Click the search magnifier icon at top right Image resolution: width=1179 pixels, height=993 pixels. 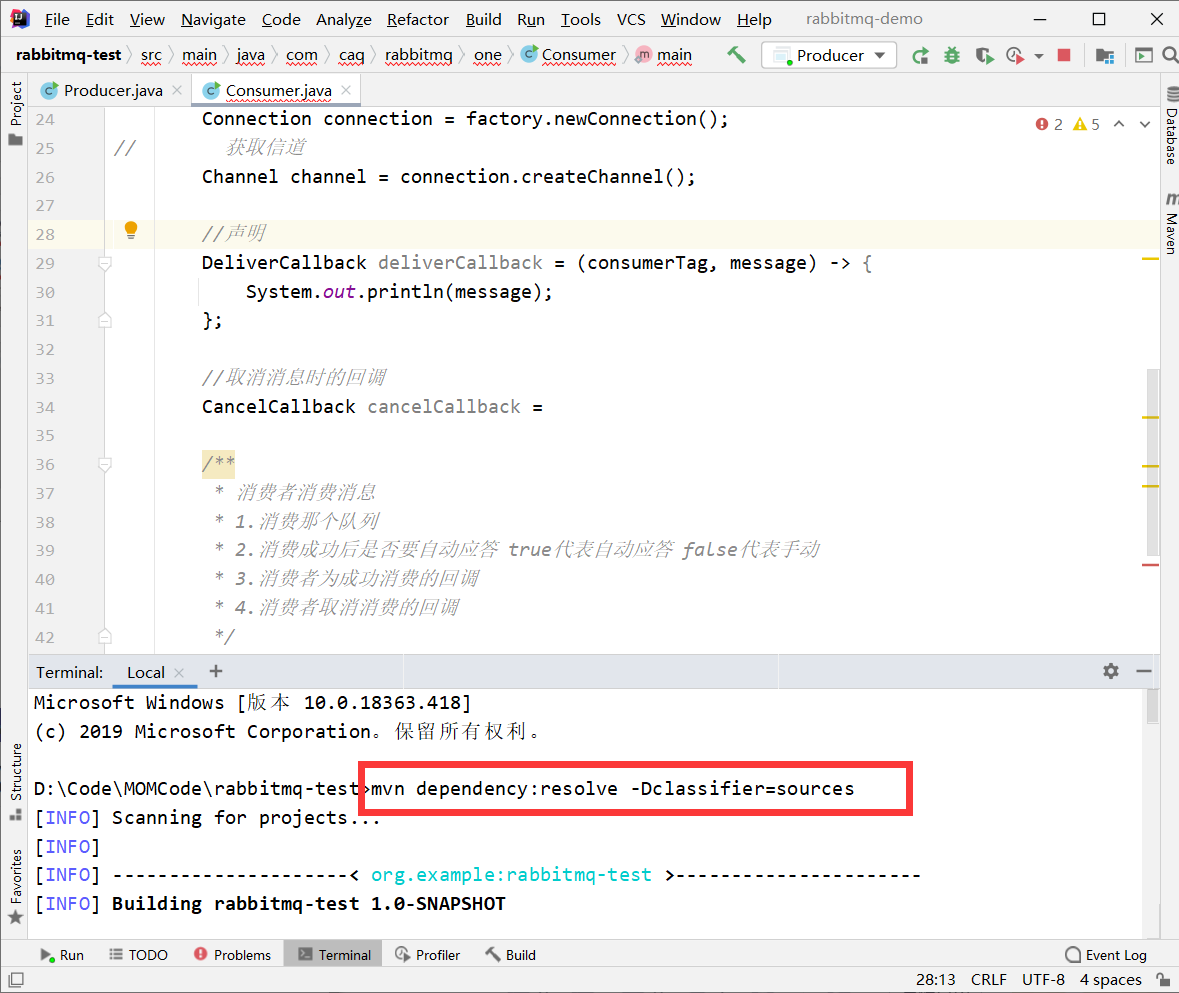coord(1169,56)
